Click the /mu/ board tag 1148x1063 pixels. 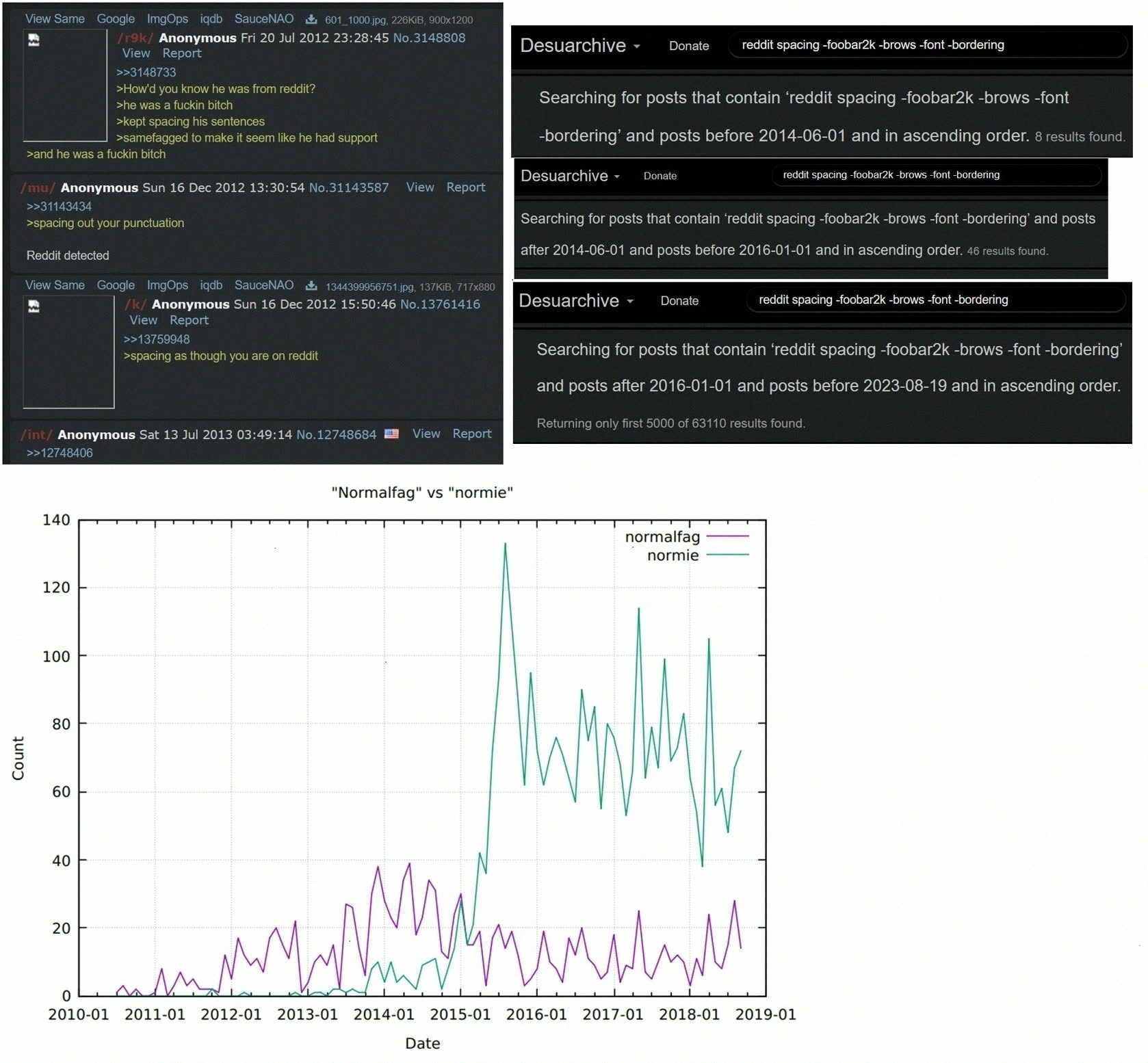click(x=38, y=187)
